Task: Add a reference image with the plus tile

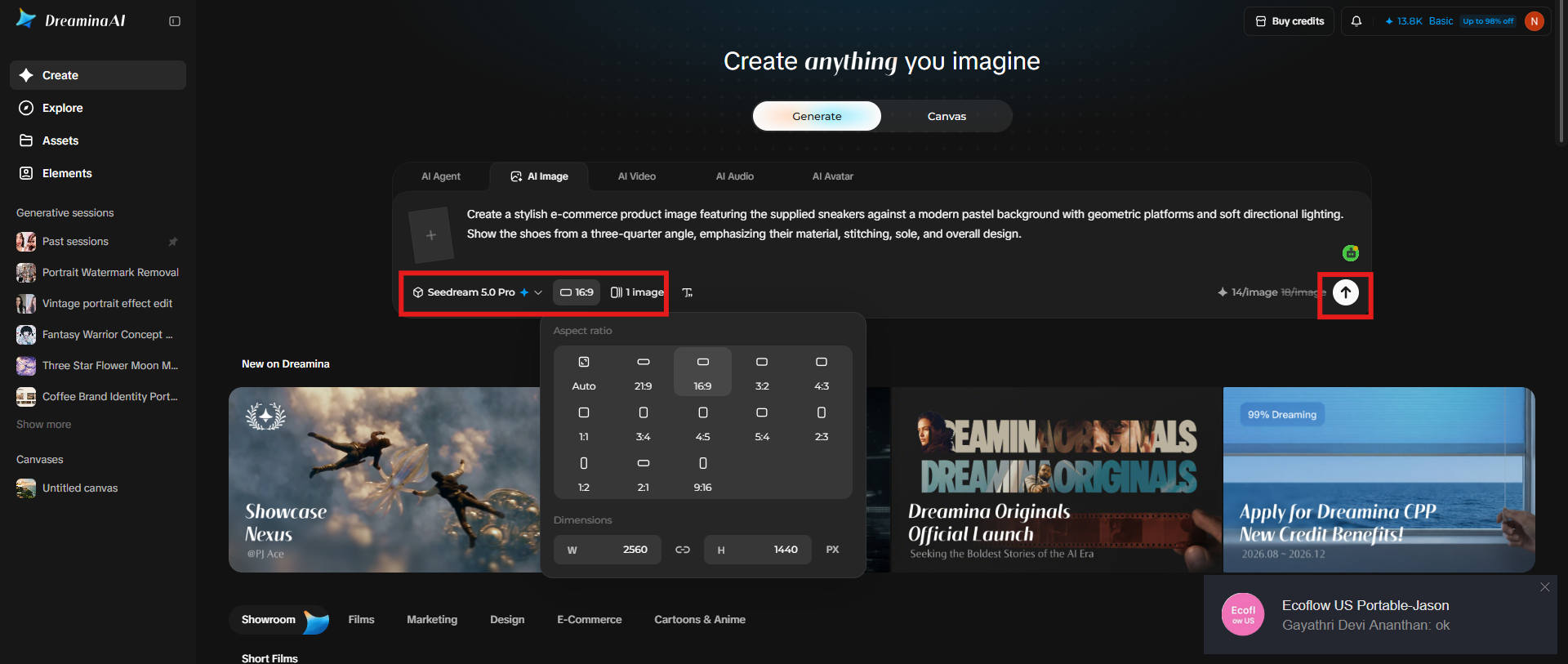Action: coord(431,235)
